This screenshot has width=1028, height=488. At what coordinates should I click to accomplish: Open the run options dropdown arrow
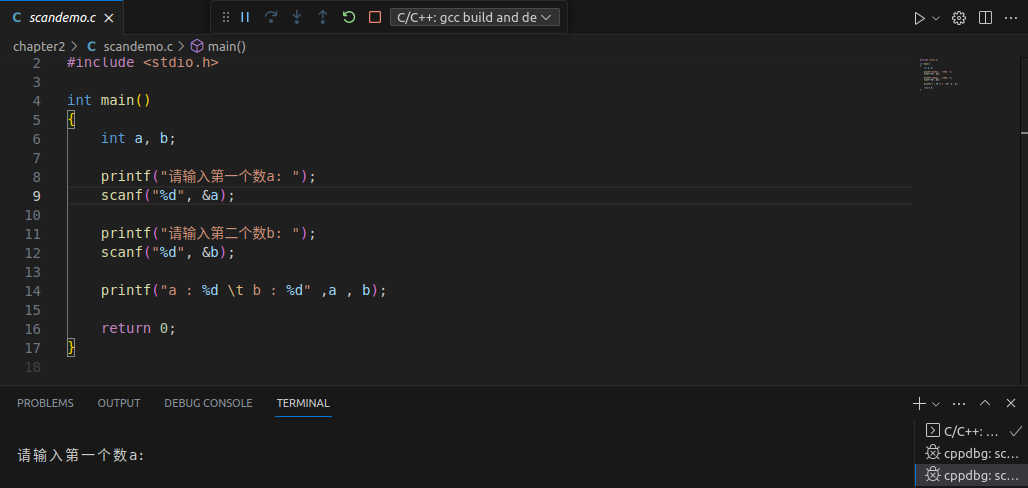pyautogui.click(x=936, y=18)
